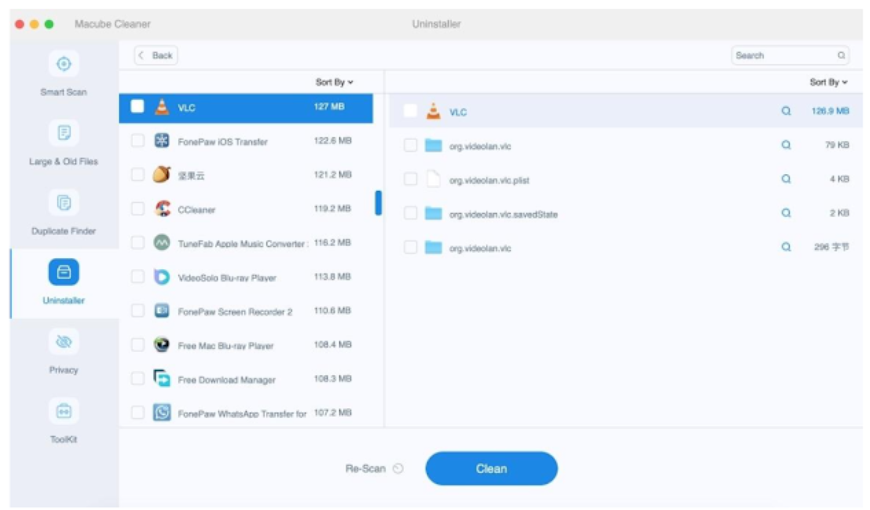The width and height of the screenshot is (870, 510).
Task: Tick the CCleaner checkbox
Action: coord(138,209)
